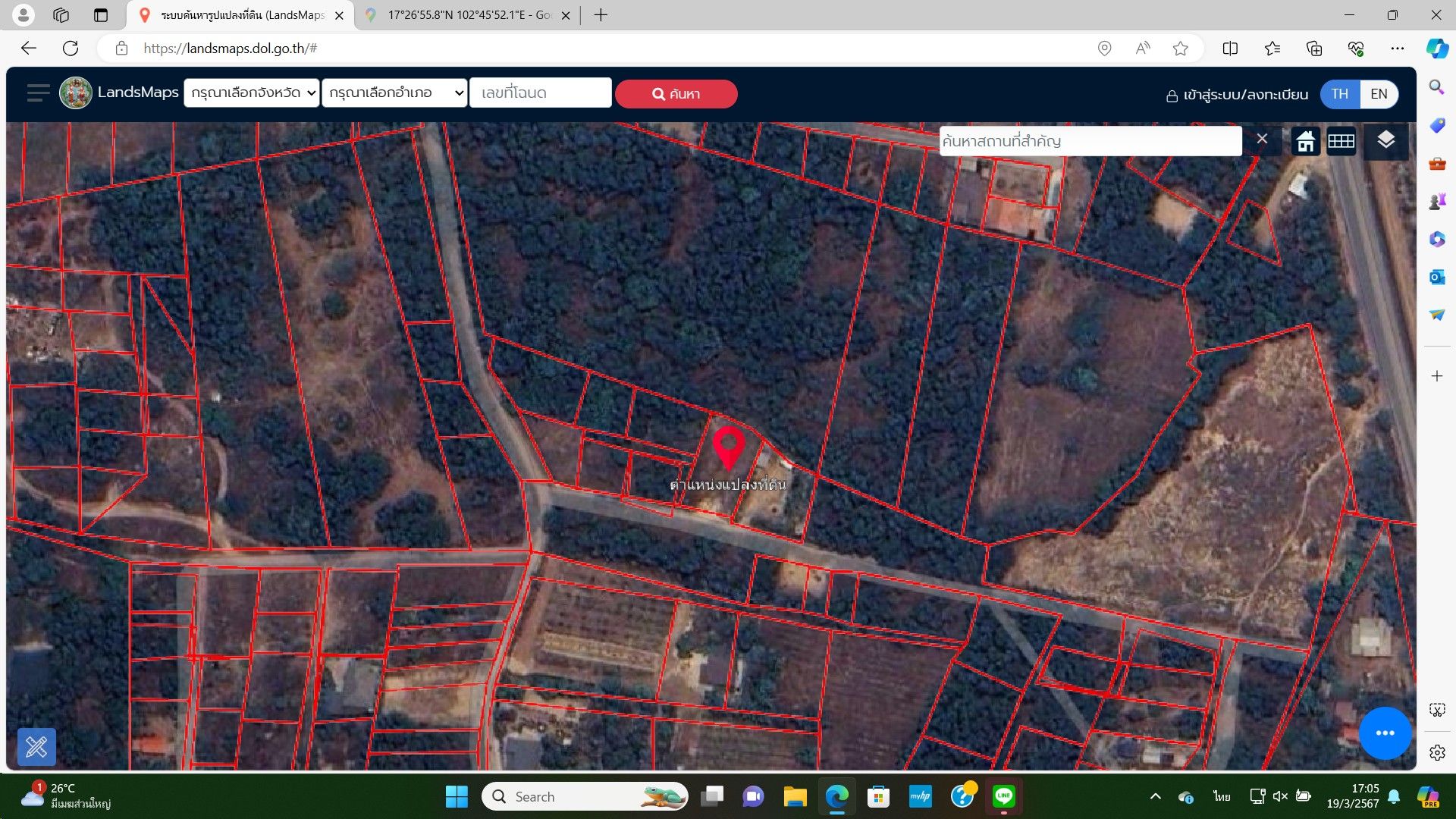This screenshot has height=819, width=1456.
Task: Open Copilot in Edge sidebar
Action: [x=1437, y=49]
